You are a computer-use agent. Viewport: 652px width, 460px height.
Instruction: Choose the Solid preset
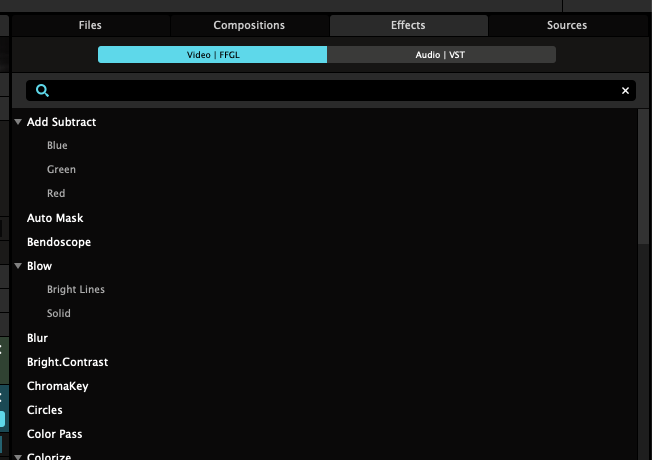pyautogui.click(x=59, y=313)
